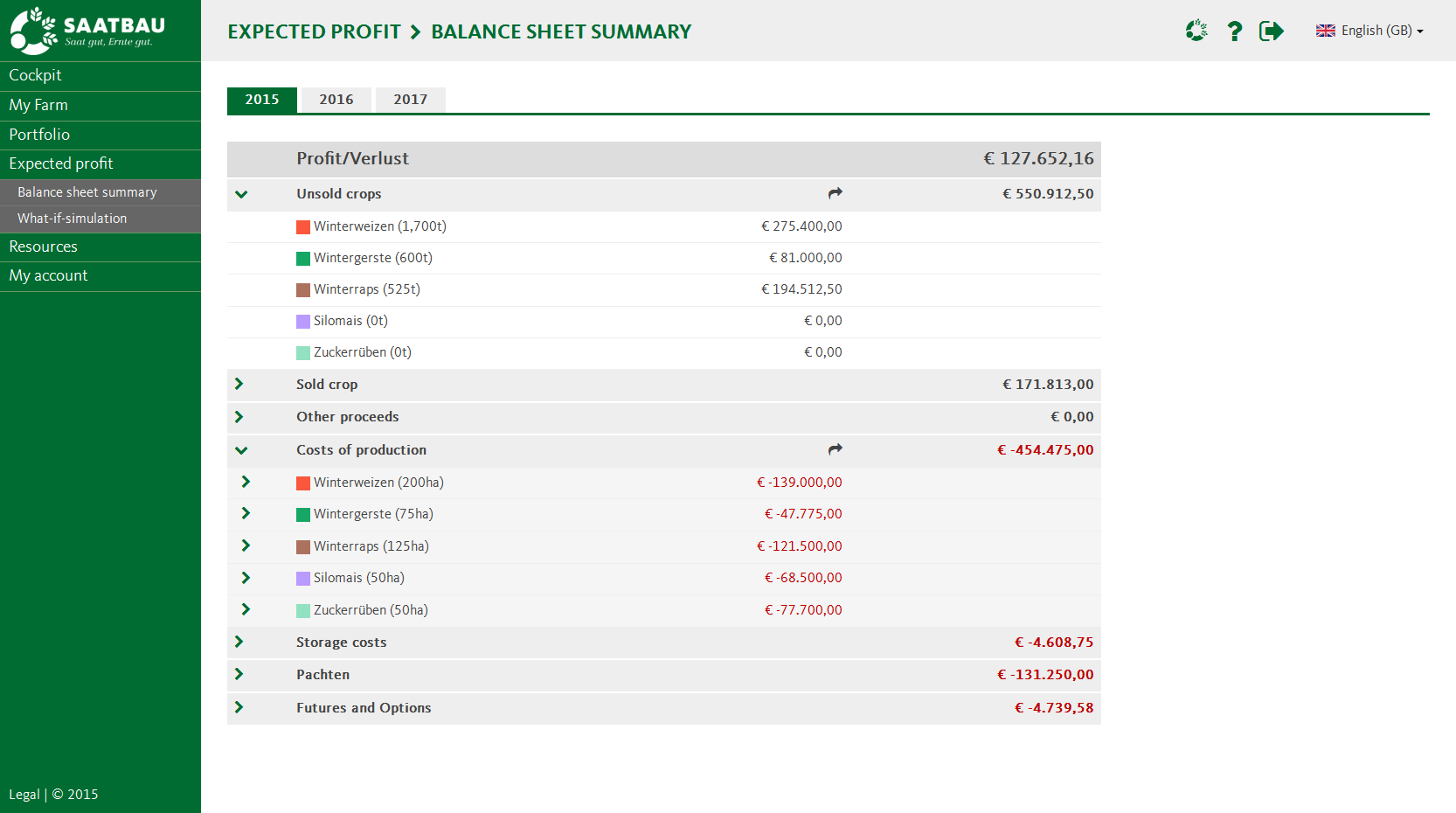Click the logout arrow icon
Viewport: 1456px width, 813px height.
point(1271,31)
